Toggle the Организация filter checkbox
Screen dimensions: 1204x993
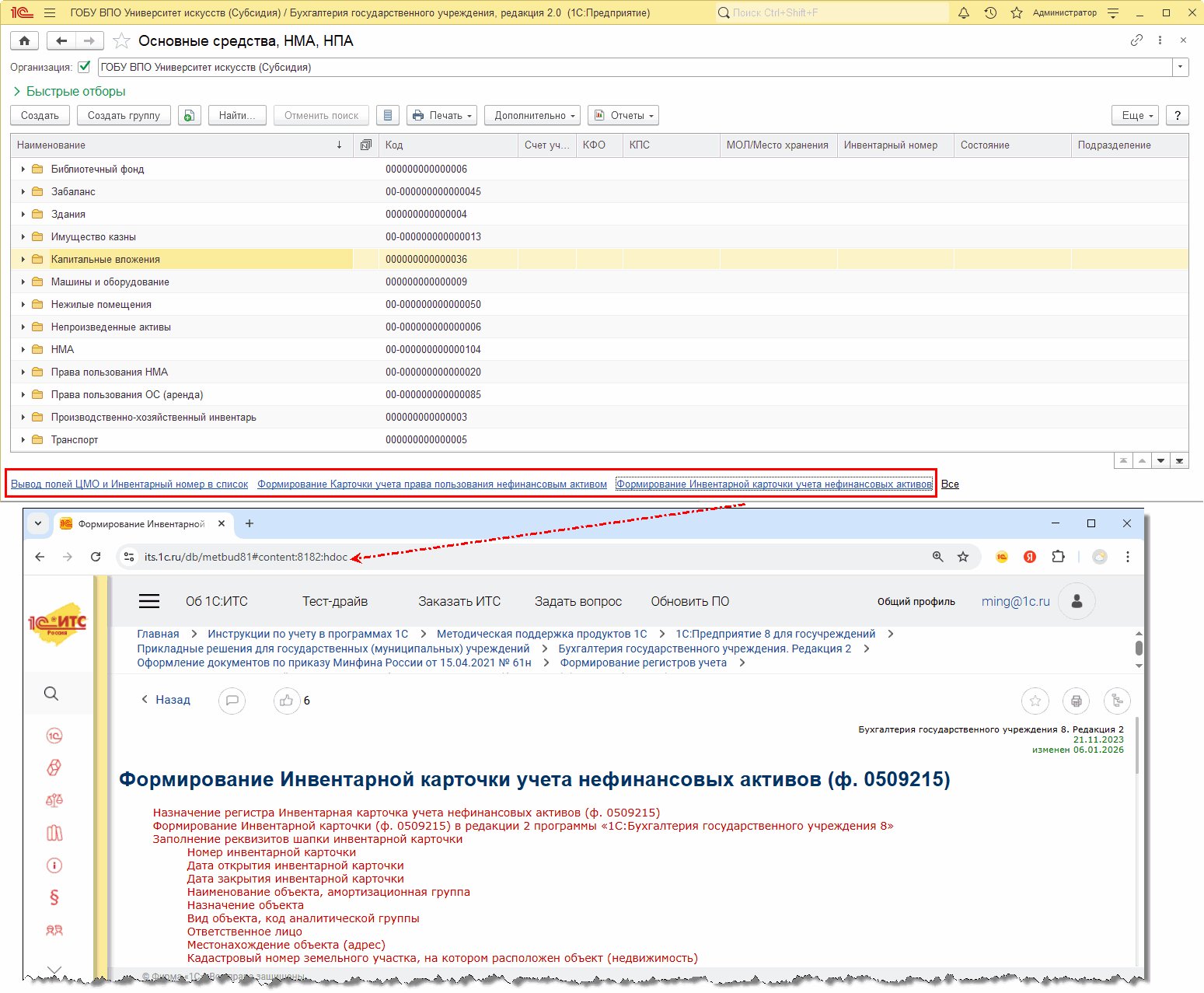[84, 67]
